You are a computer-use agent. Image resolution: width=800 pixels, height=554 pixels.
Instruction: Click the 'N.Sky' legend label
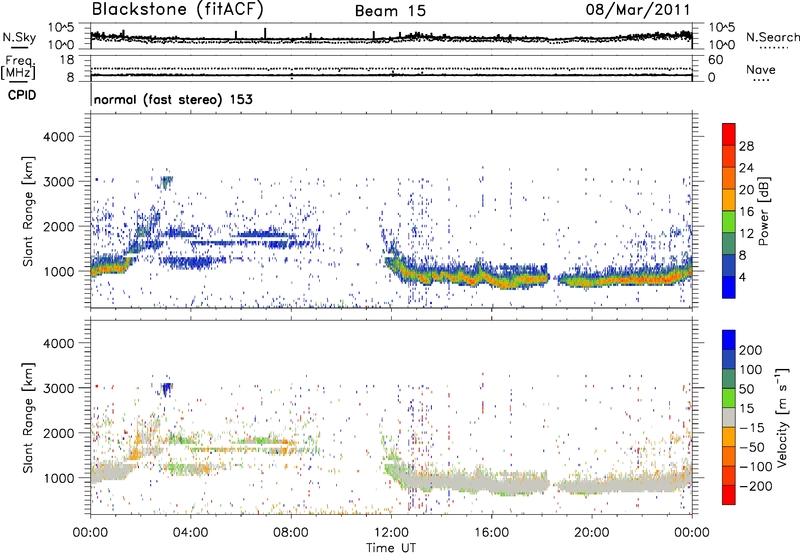19,37
